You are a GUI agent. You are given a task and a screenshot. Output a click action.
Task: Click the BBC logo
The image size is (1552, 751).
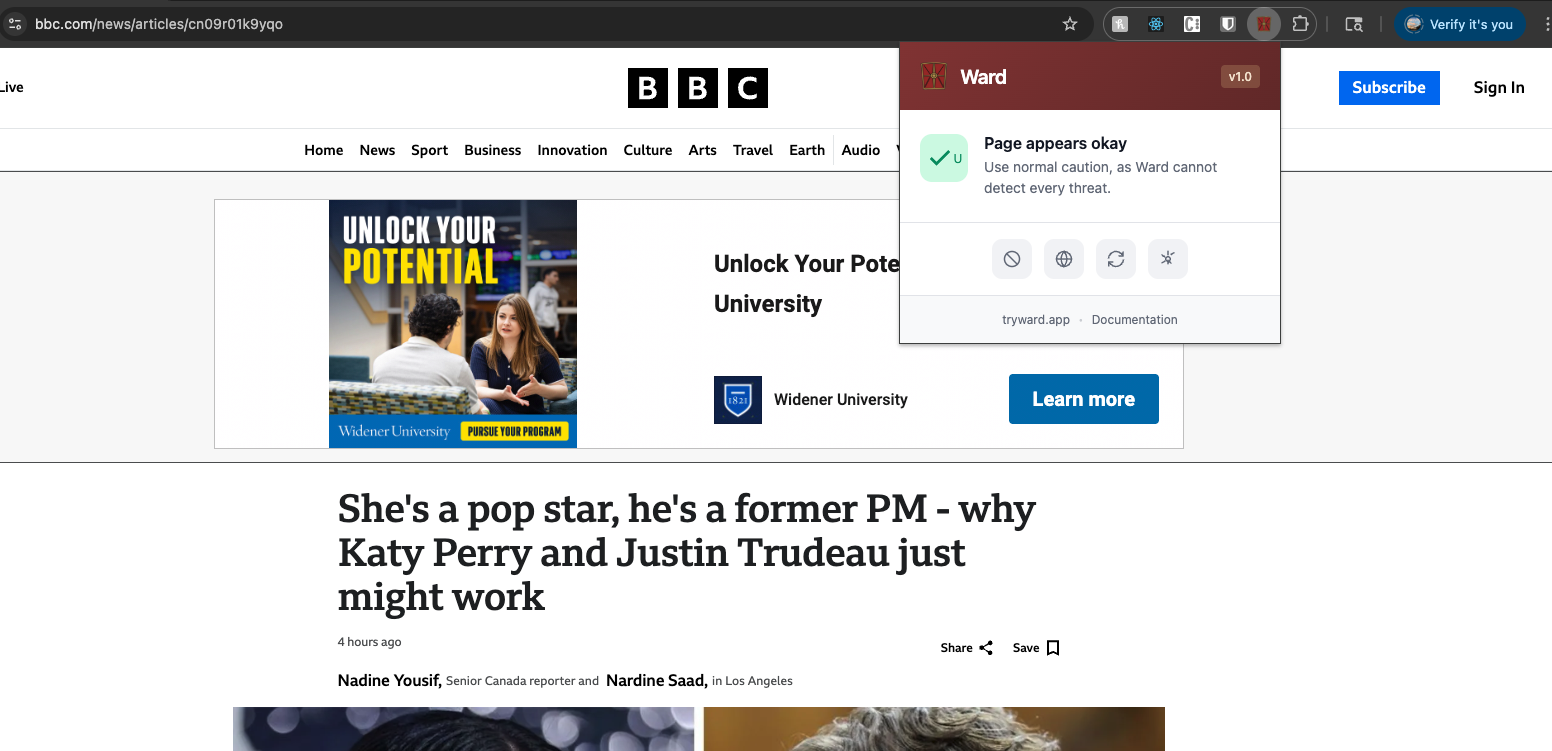tap(698, 88)
